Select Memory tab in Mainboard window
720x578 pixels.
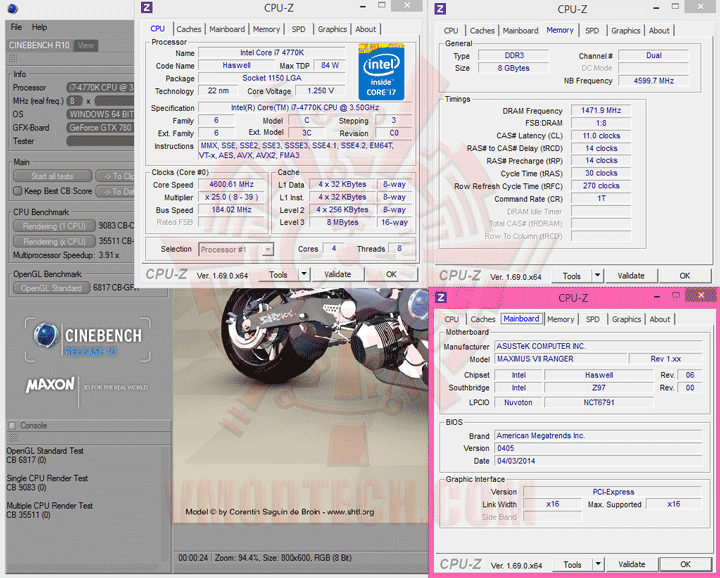point(561,319)
